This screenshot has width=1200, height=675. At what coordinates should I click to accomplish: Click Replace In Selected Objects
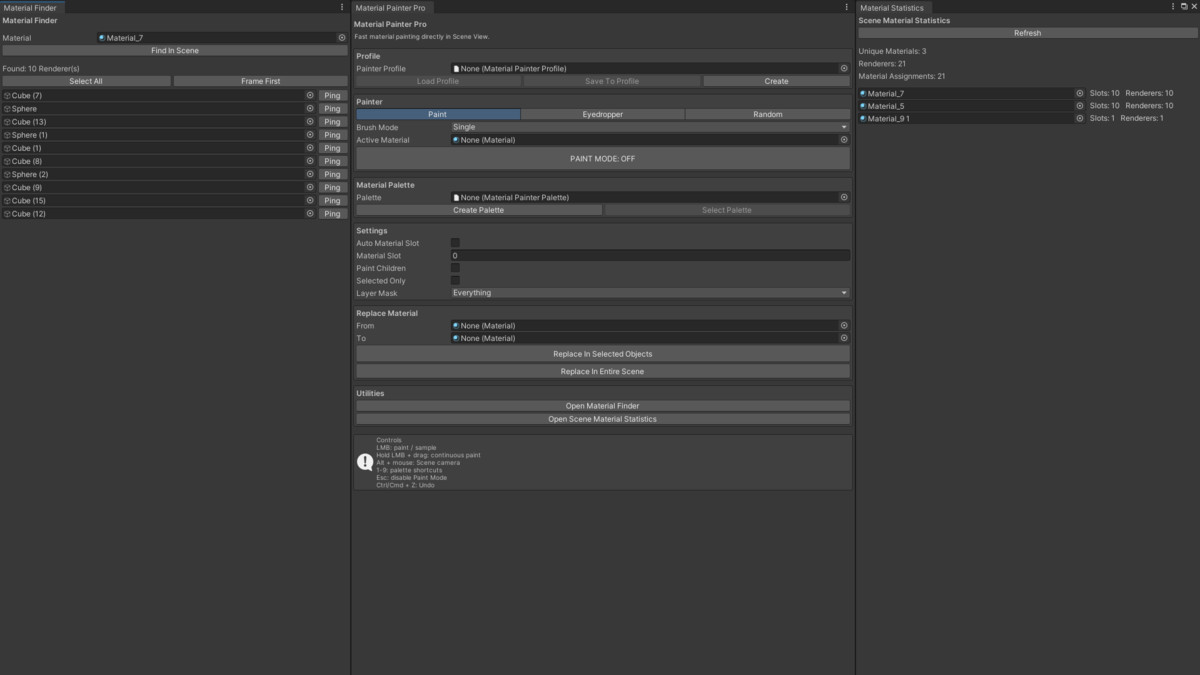point(603,354)
